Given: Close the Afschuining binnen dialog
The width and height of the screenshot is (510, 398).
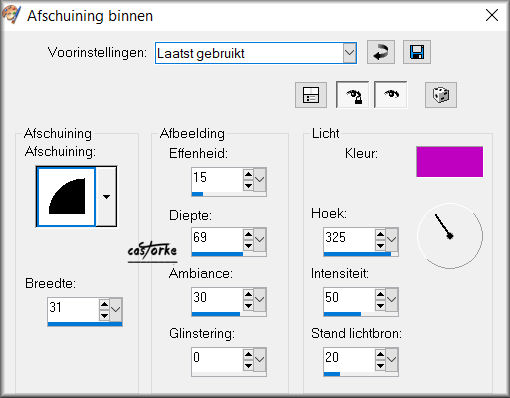Looking at the screenshot, I should (492, 15).
